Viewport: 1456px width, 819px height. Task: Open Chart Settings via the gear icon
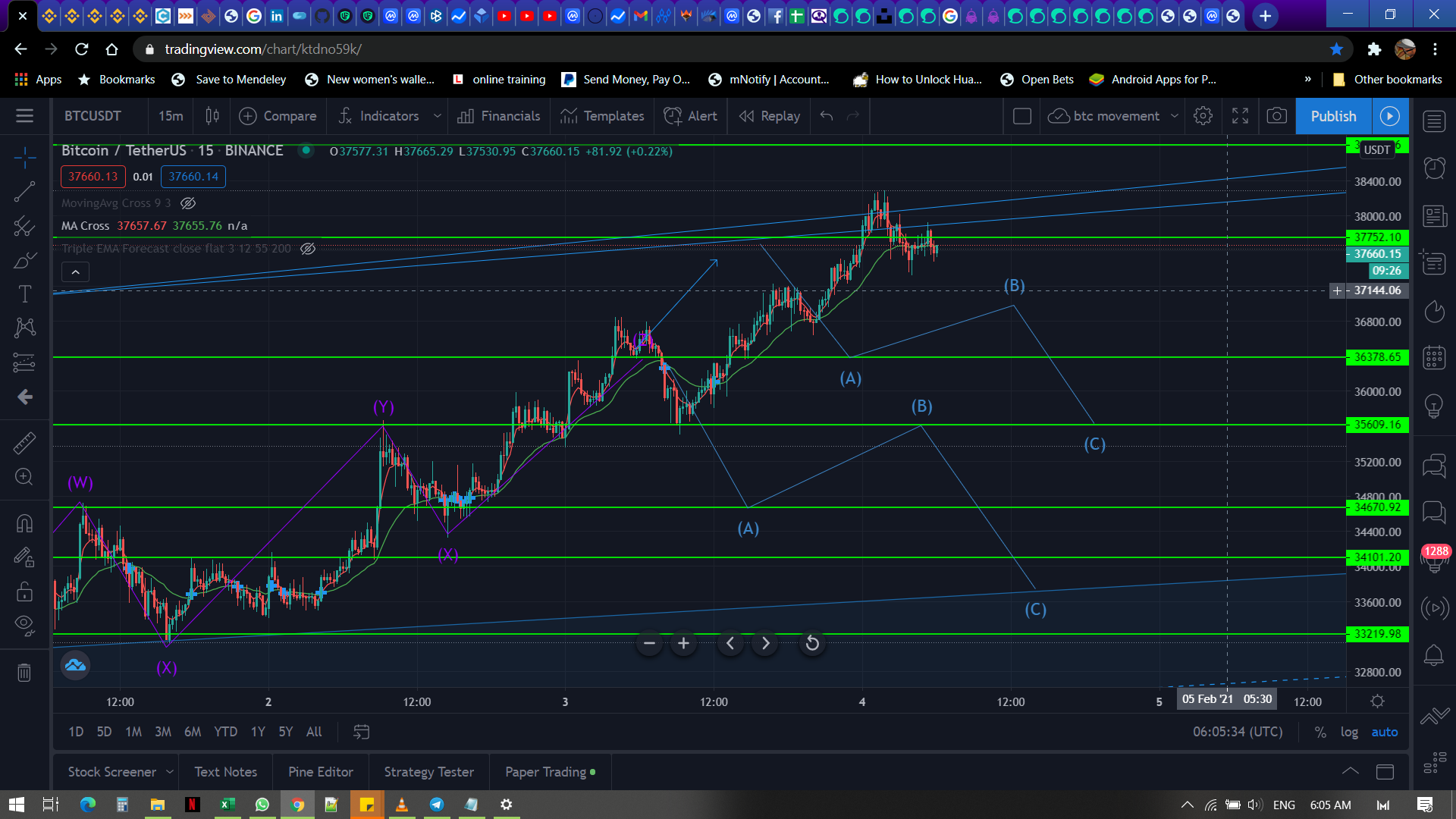[x=1203, y=116]
